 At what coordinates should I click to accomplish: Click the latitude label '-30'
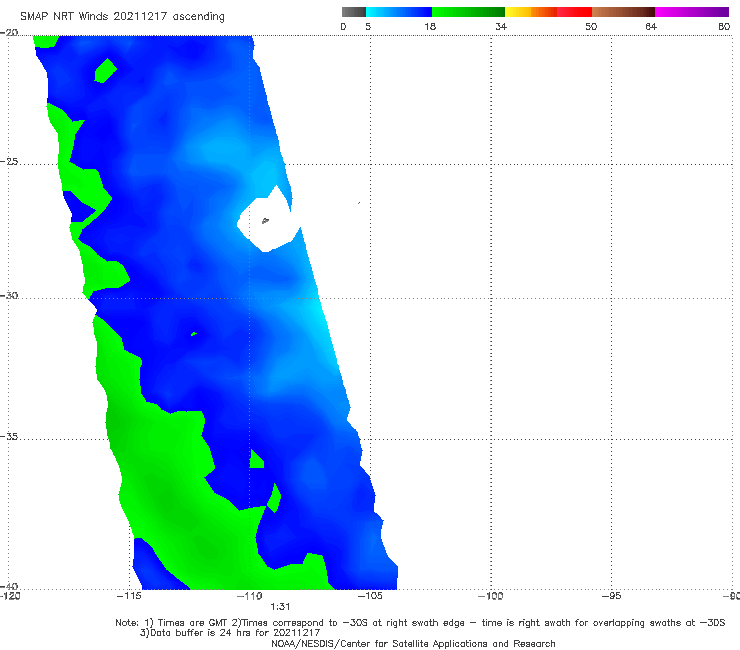(x=9, y=295)
